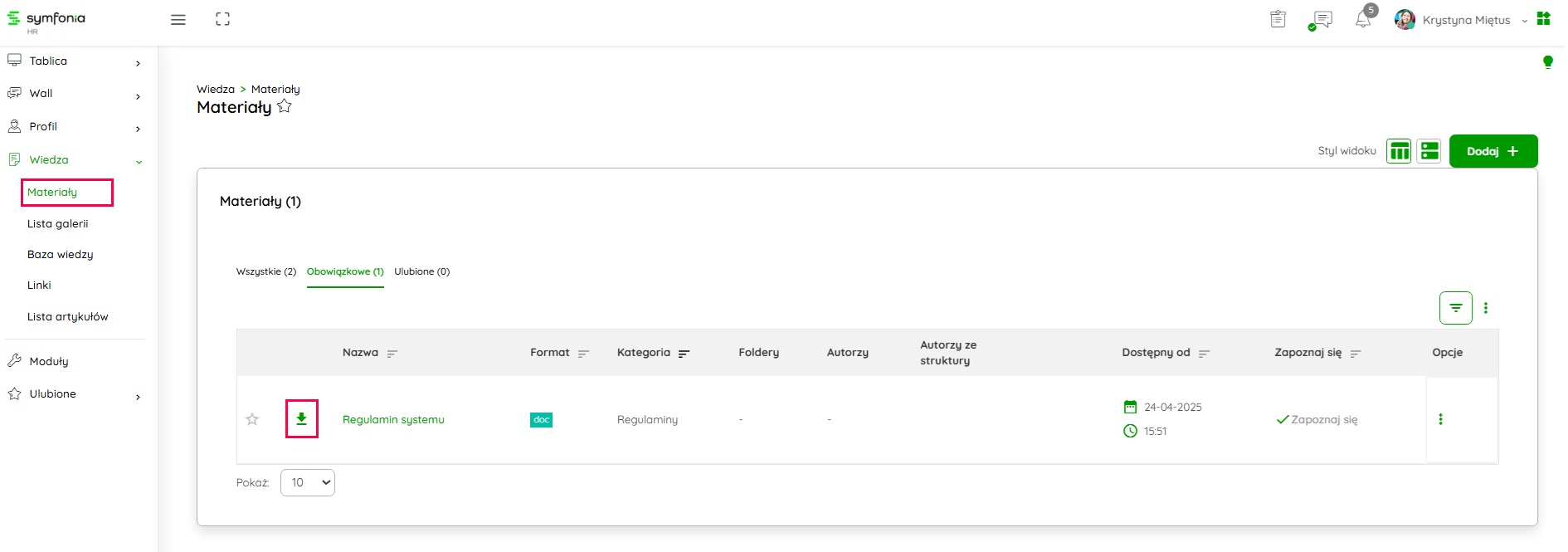Open the Ulubione (0) tab

click(x=421, y=271)
